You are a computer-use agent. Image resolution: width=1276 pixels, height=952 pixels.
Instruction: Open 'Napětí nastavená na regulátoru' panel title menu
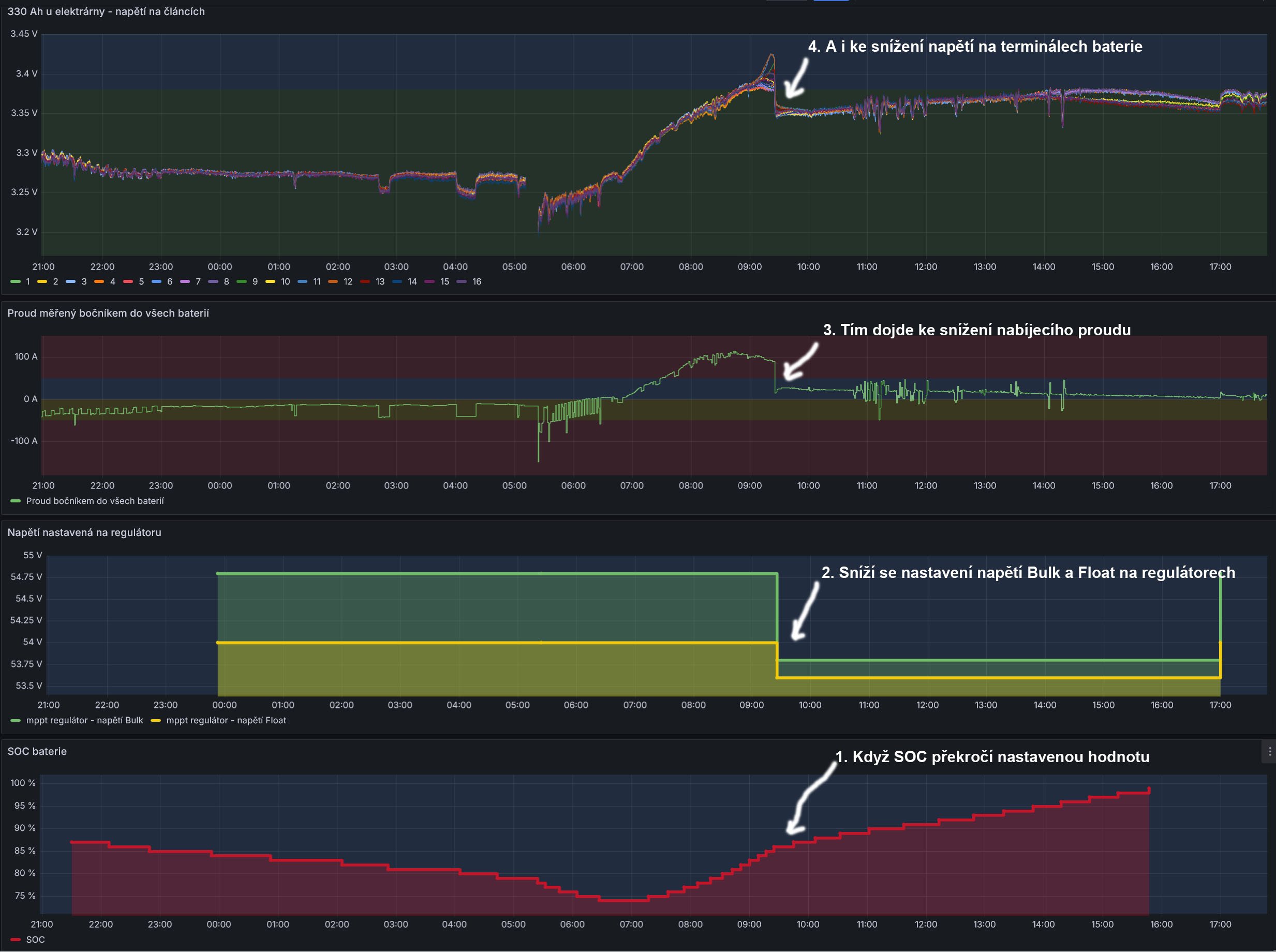84,532
